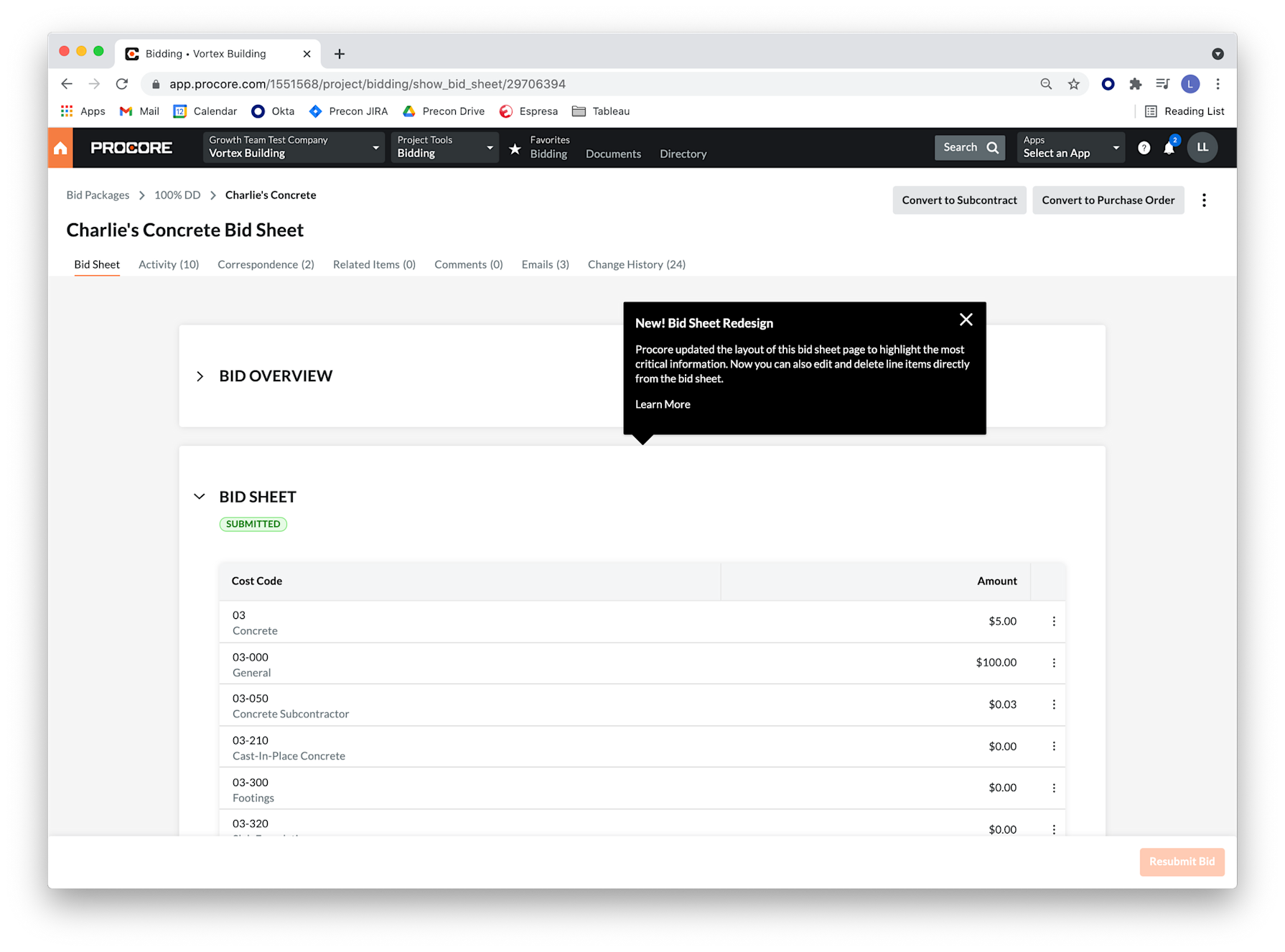Click the Okta extension icon in toolbar
The height and width of the screenshot is (952, 1285).
click(1108, 84)
